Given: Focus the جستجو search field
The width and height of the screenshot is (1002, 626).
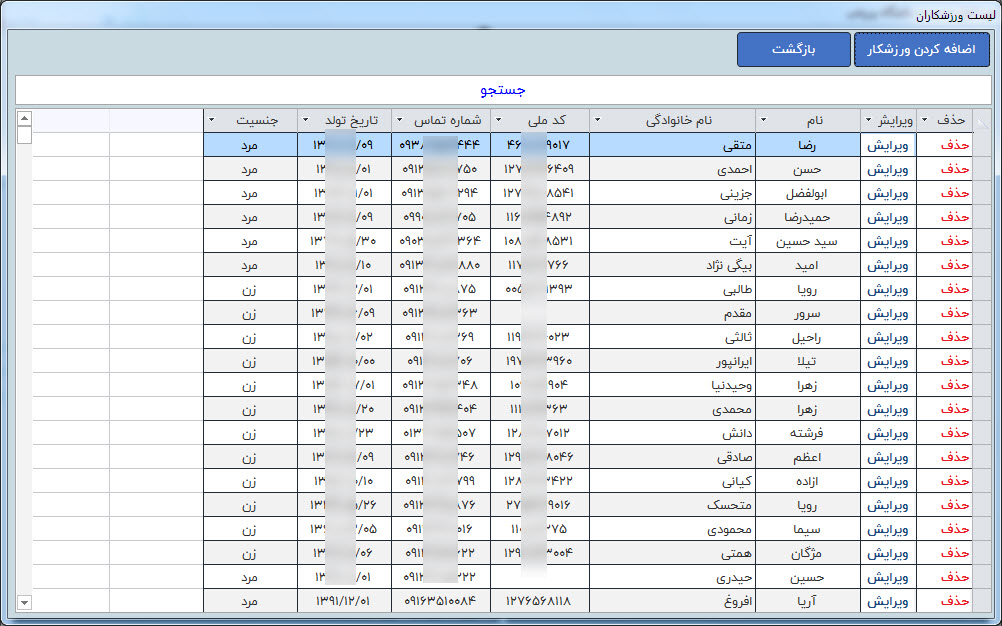Looking at the screenshot, I should tap(503, 90).
